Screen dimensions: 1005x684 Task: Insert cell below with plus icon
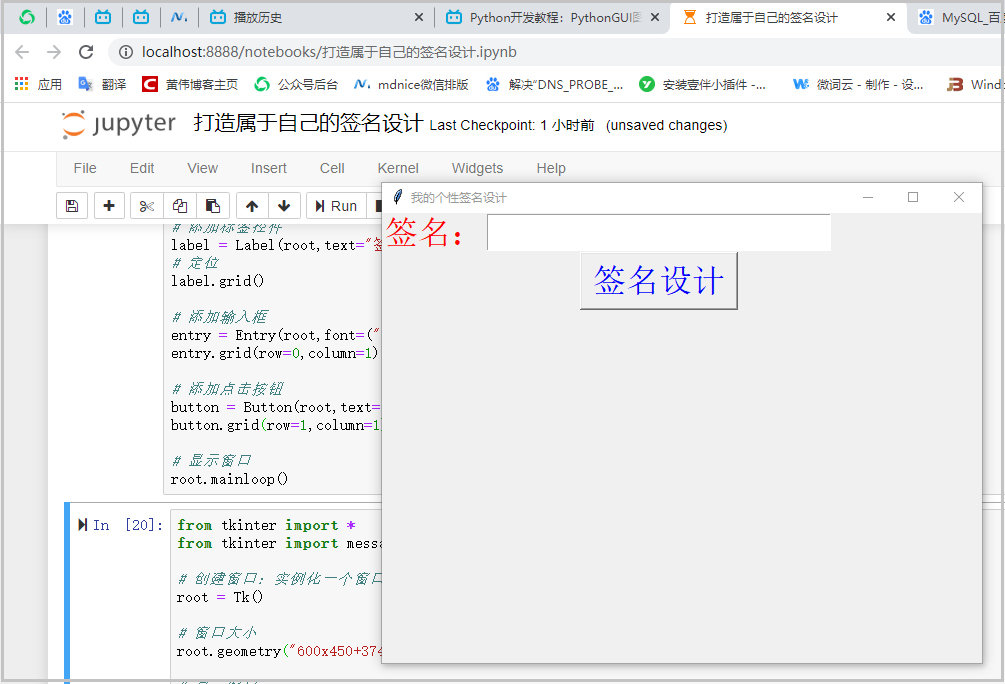[109, 206]
